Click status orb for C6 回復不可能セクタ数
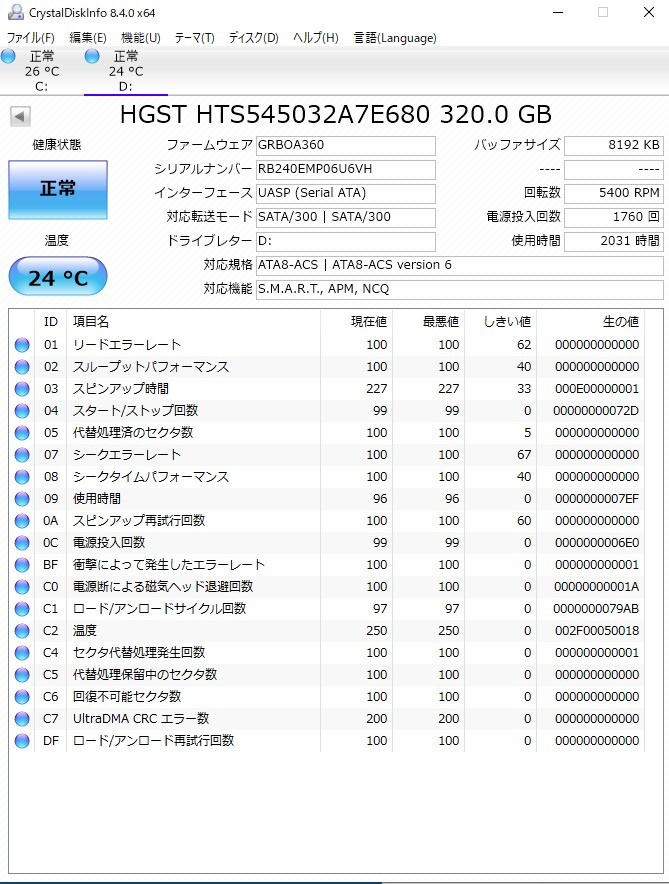 22,697
